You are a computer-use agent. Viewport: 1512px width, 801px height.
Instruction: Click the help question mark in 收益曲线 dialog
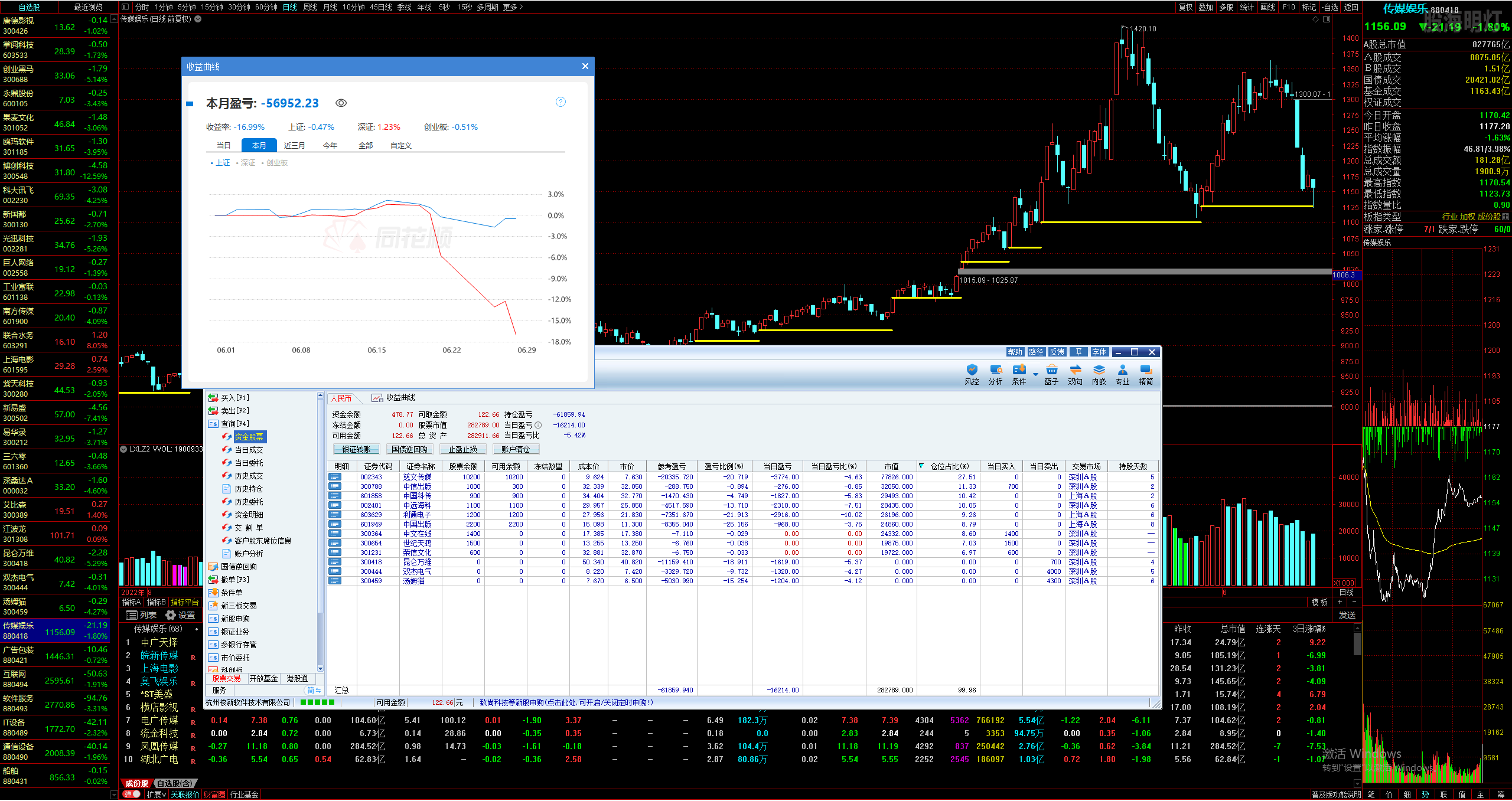tap(561, 102)
